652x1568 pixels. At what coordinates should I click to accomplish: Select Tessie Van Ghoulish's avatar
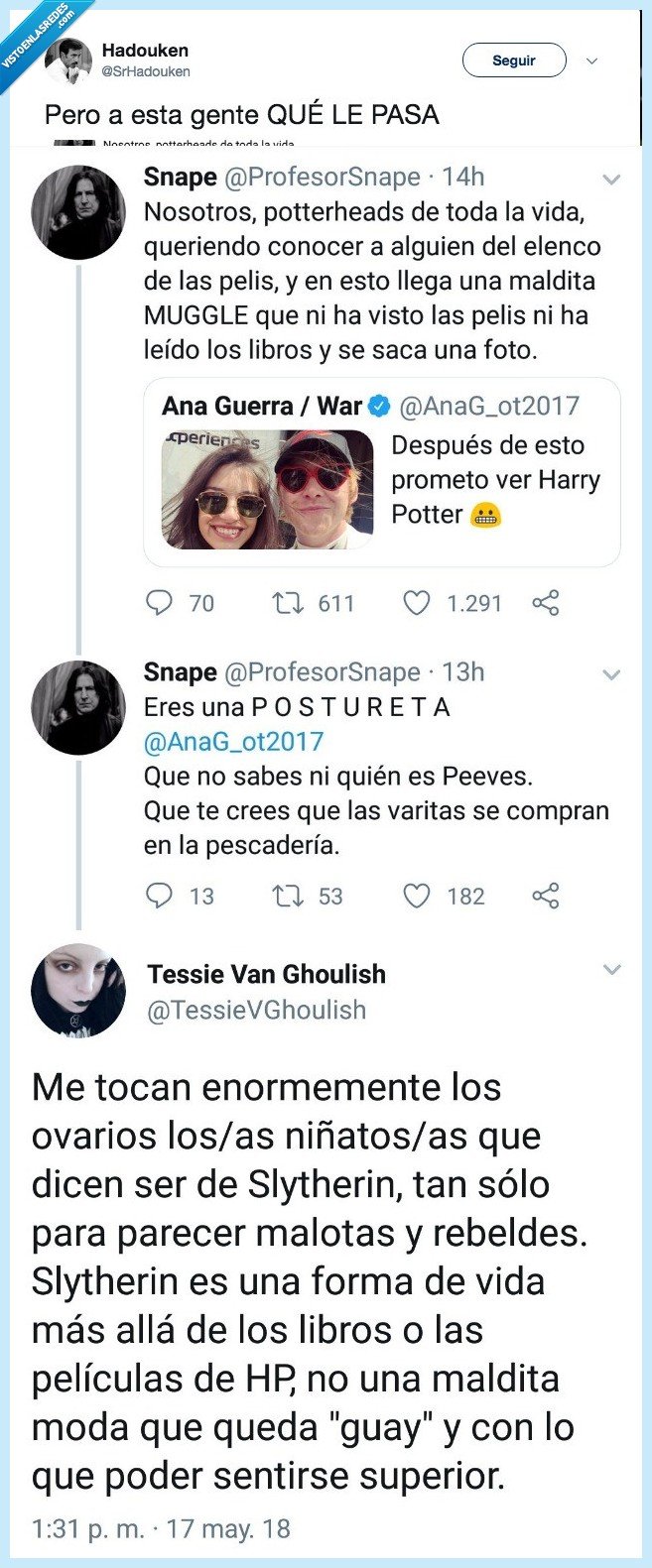tap(77, 993)
